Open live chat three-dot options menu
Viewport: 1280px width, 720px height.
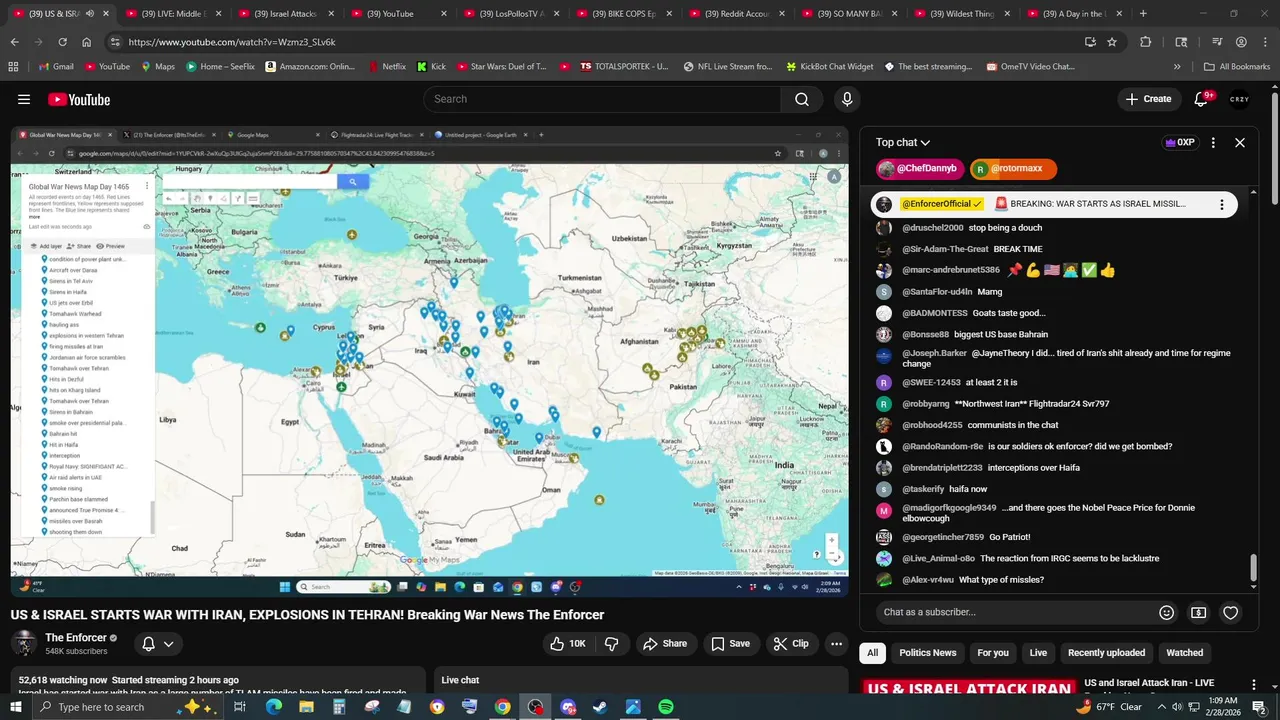tap(1213, 143)
